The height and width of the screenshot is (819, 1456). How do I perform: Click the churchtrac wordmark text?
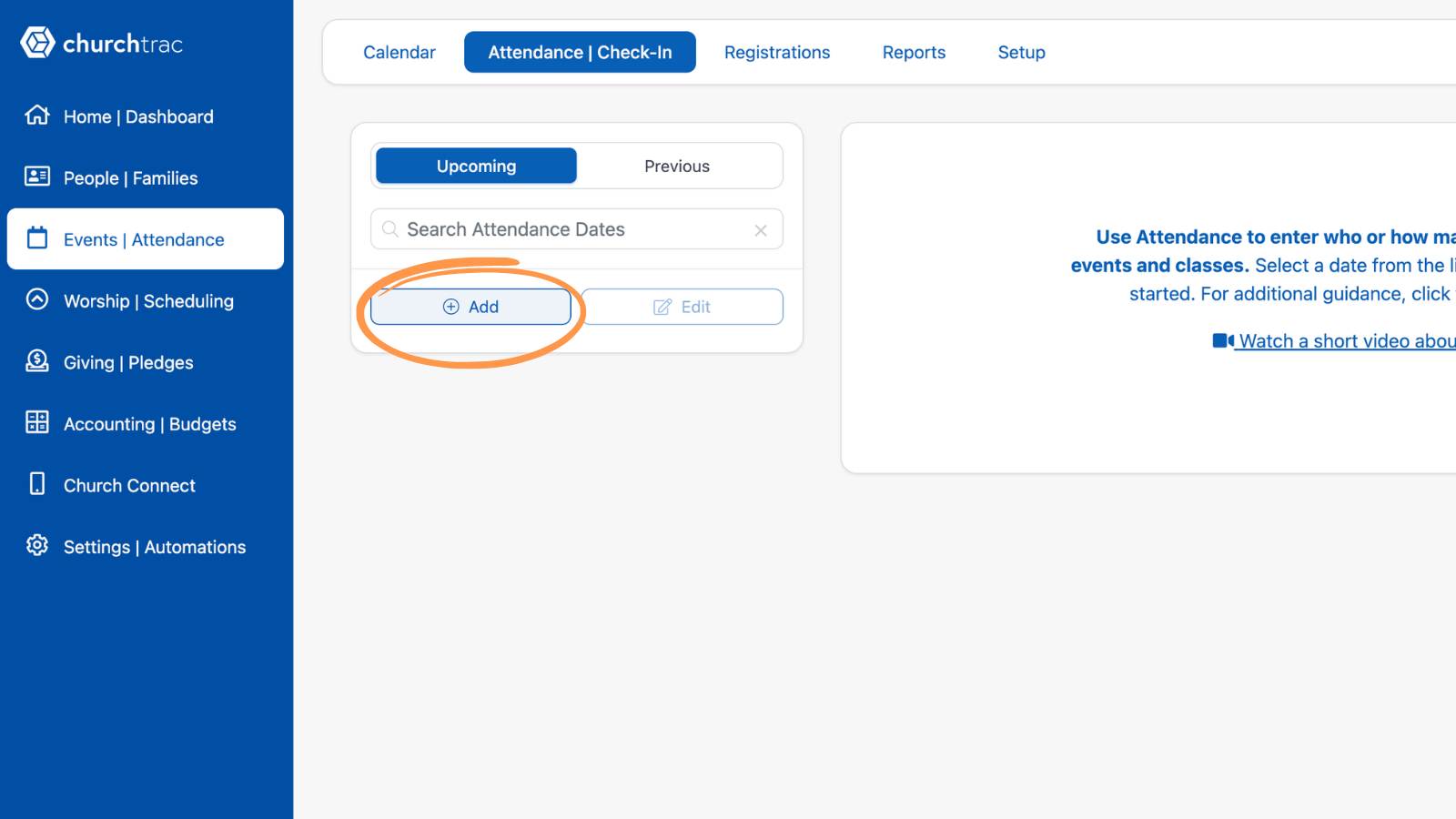(x=123, y=44)
